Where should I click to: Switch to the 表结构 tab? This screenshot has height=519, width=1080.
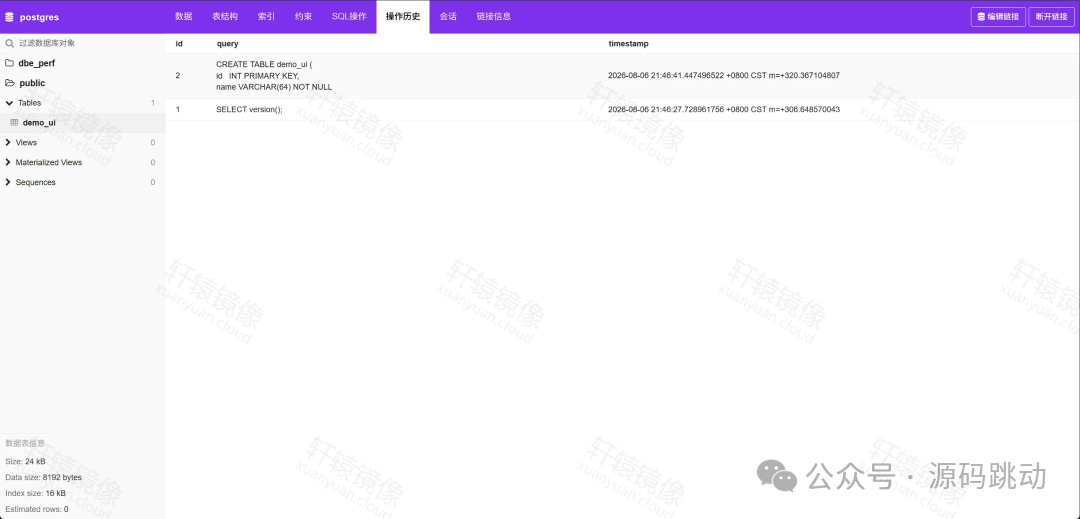click(x=225, y=17)
